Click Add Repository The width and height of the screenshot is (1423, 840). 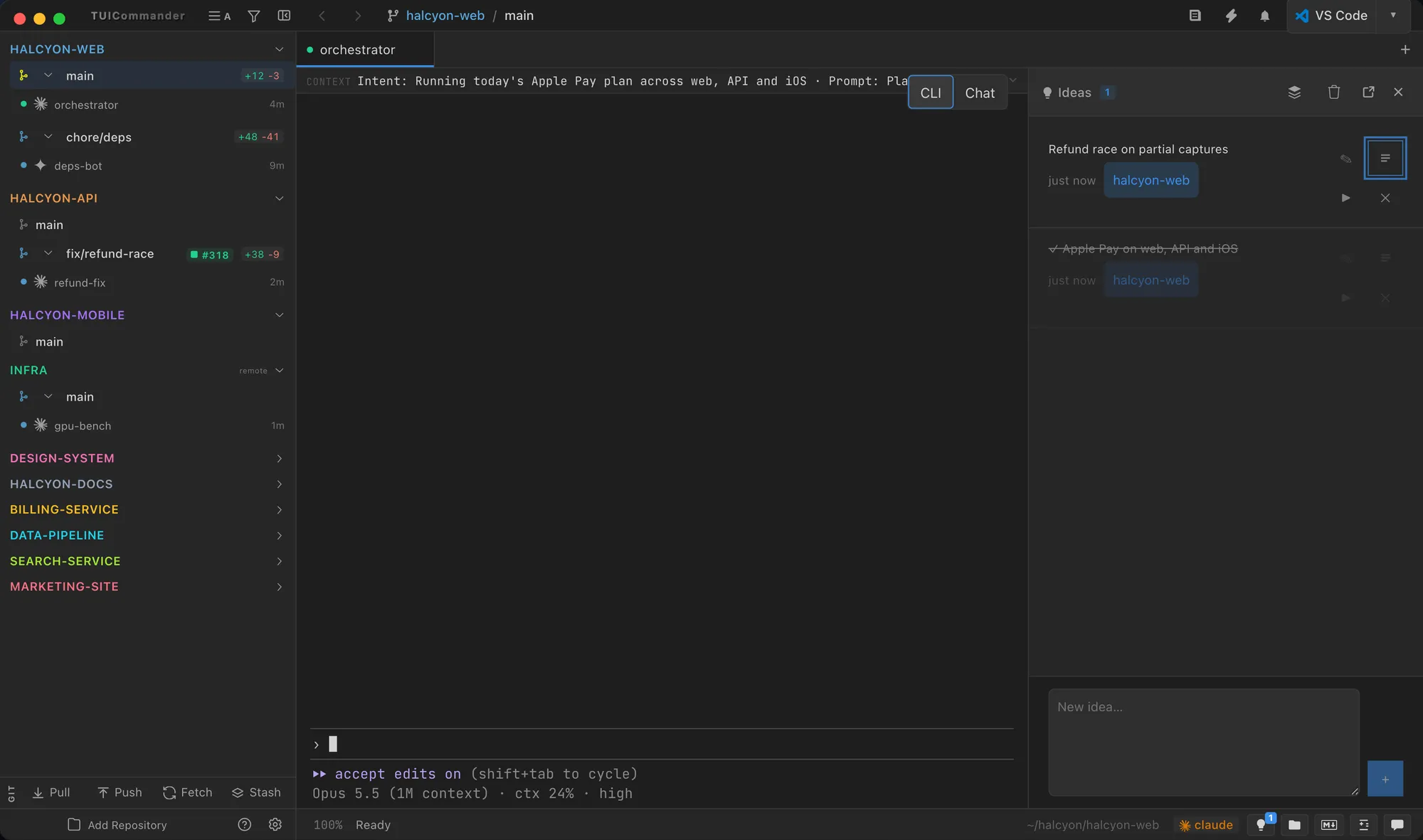point(117,825)
